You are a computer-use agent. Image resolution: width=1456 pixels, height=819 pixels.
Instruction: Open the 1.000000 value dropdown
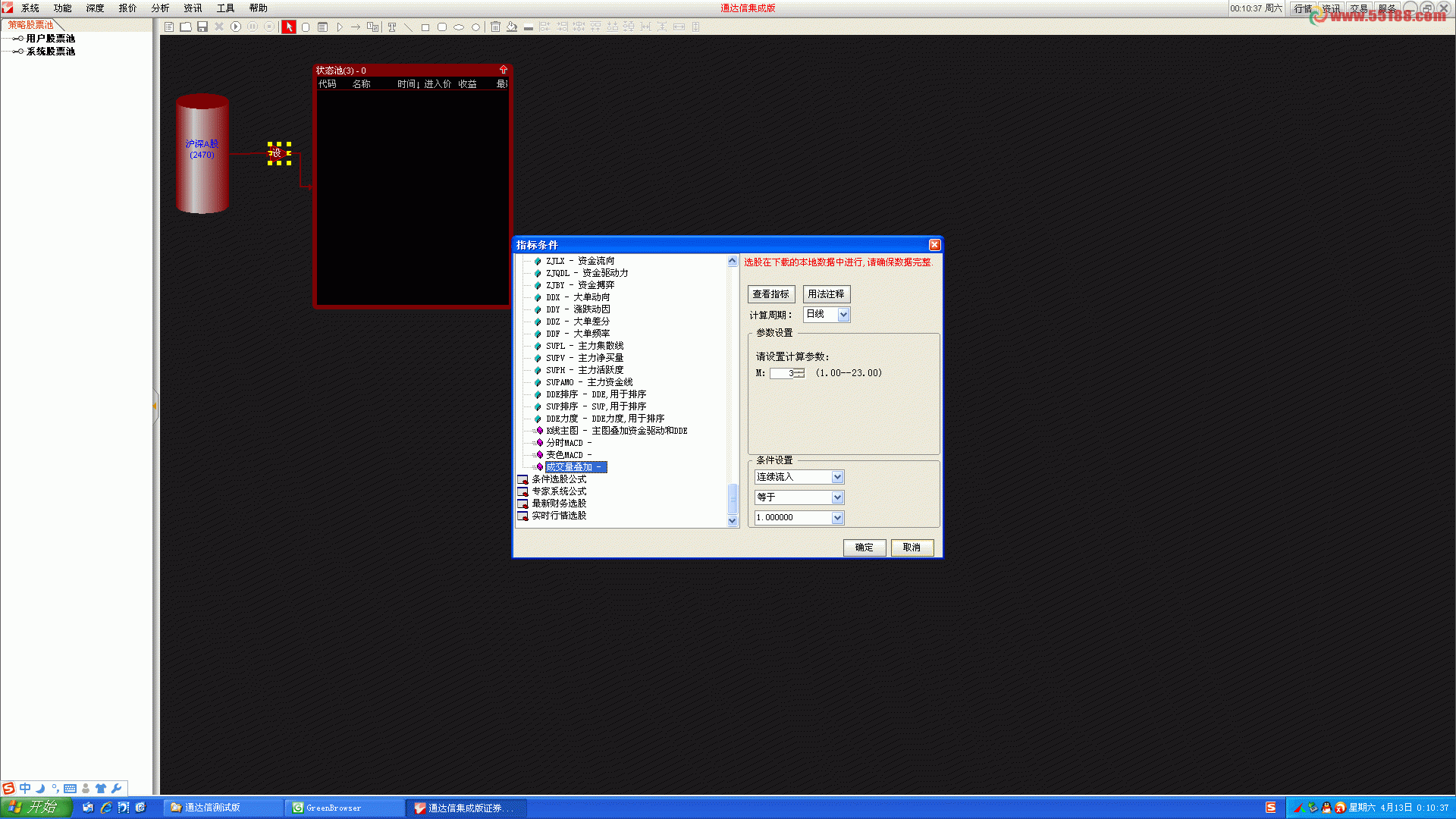coord(837,518)
